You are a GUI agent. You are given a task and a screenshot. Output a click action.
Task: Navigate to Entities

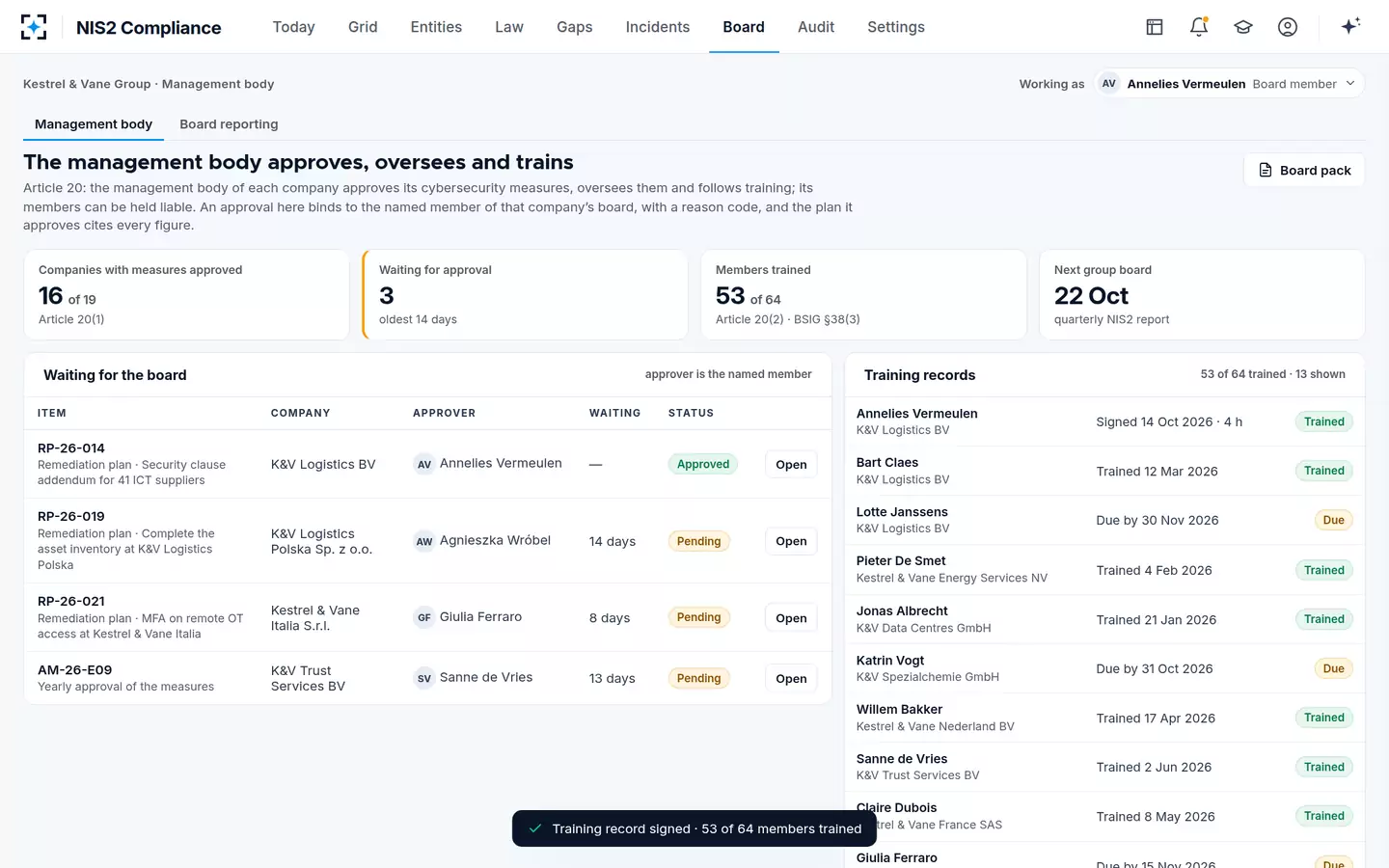tap(436, 27)
